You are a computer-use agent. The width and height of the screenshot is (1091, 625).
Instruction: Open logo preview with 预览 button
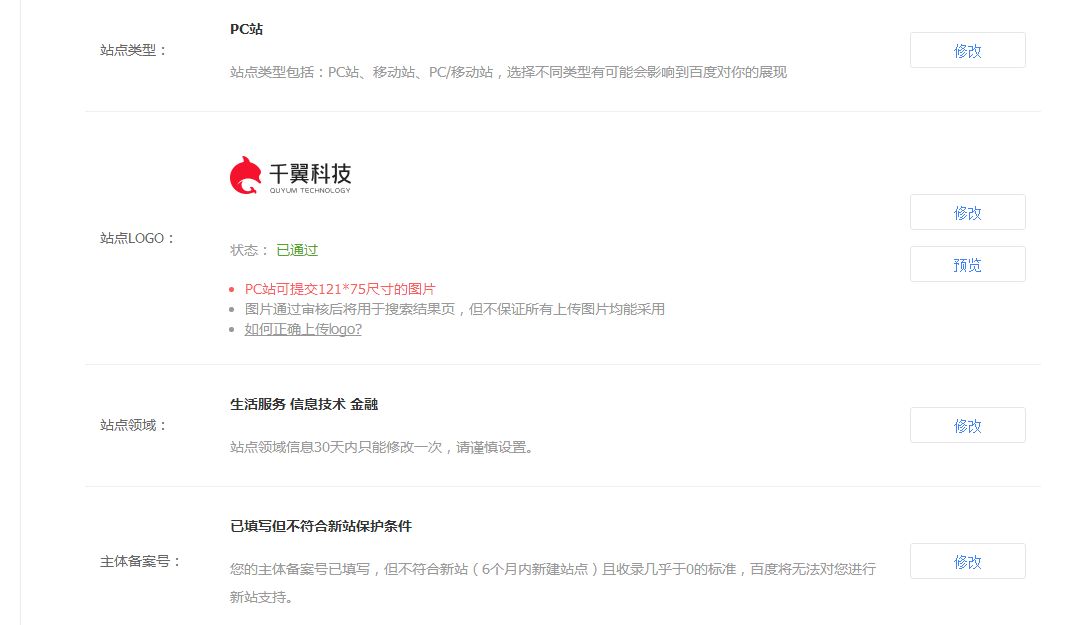(967, 264)
